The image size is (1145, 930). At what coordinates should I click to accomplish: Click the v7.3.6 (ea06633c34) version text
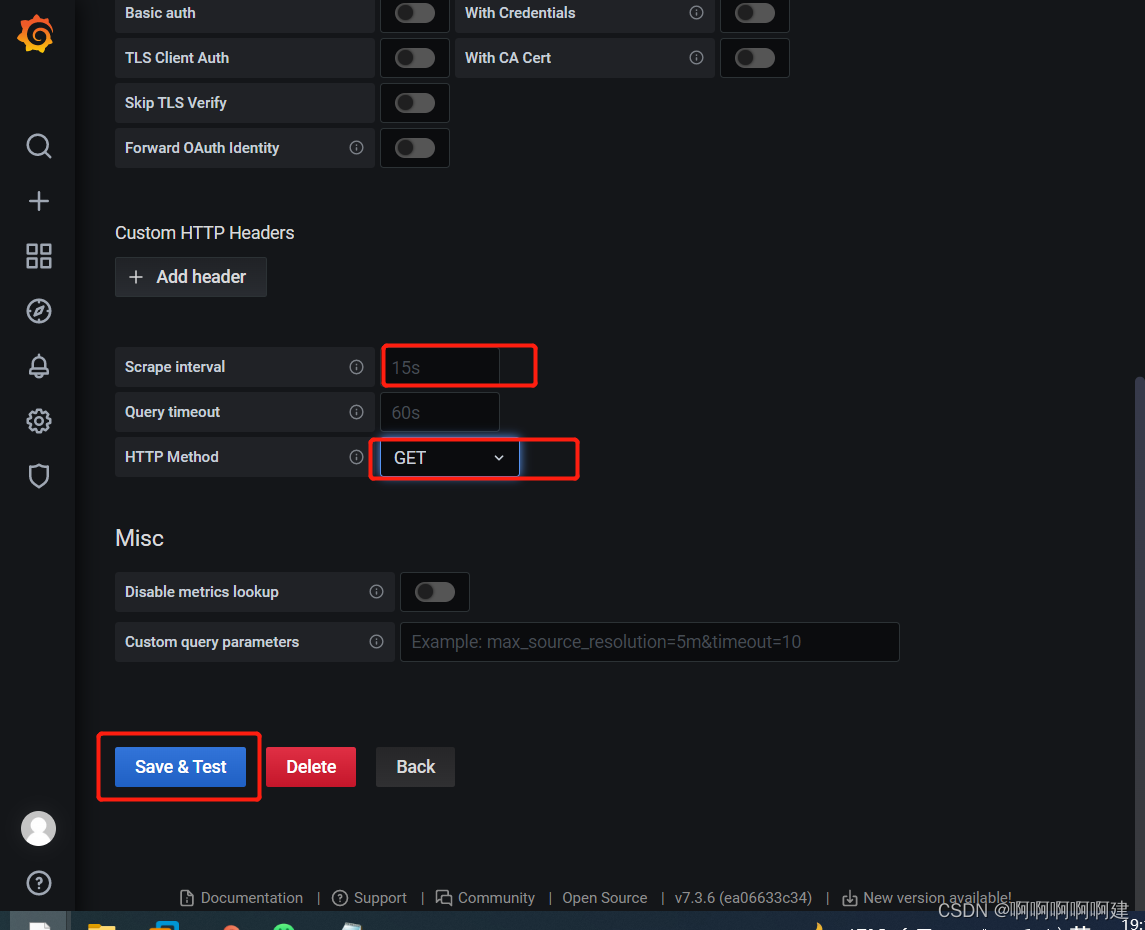point(743,898)
